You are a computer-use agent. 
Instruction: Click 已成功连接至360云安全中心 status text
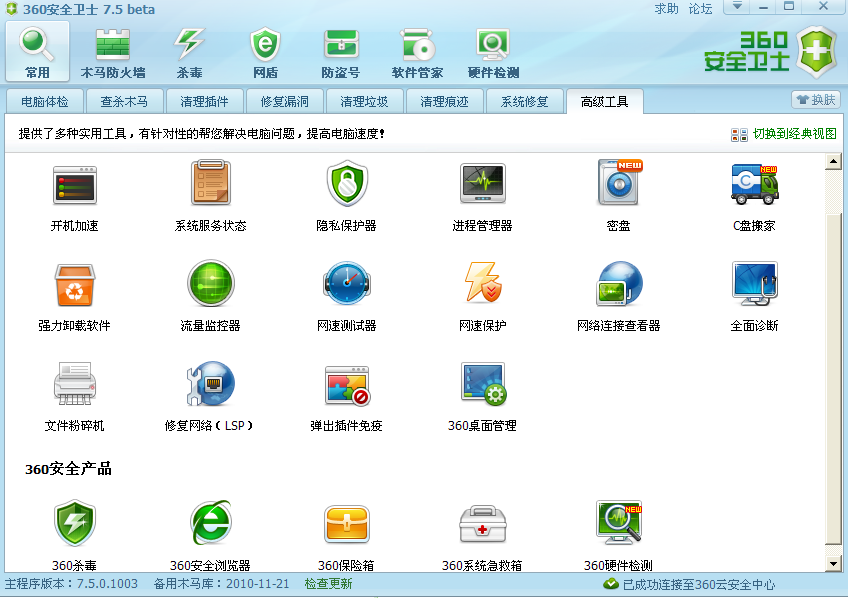699,584
